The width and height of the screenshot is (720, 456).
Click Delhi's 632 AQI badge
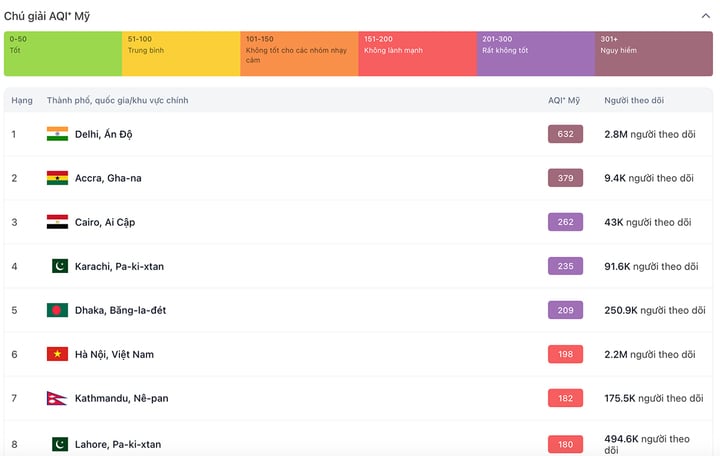click(565, 134)
